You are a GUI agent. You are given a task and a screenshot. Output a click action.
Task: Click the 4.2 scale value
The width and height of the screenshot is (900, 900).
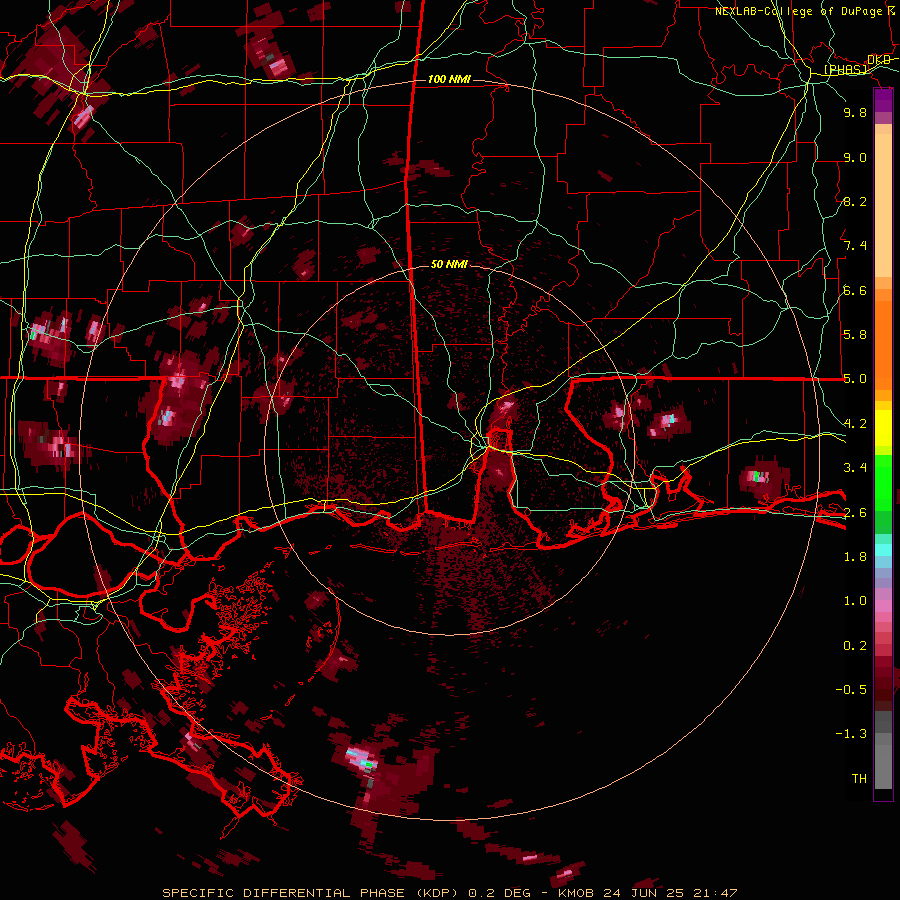(x=855, y=424)
